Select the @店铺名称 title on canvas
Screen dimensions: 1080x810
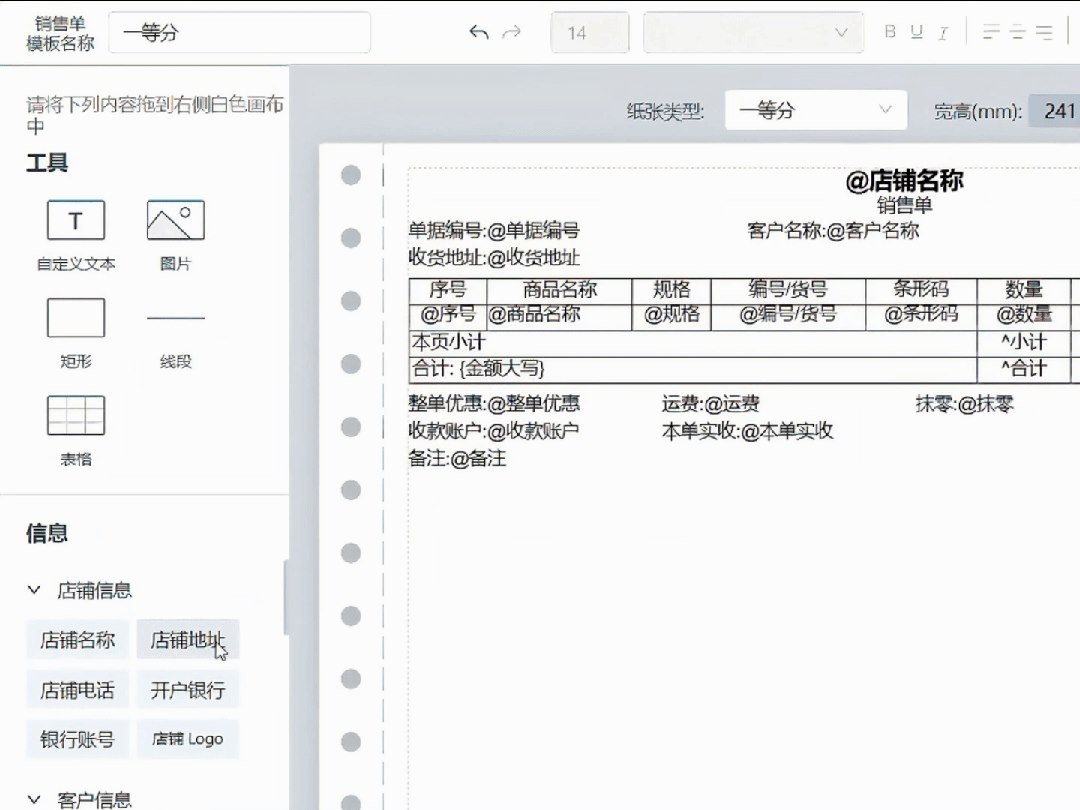[x=904, y=181]
